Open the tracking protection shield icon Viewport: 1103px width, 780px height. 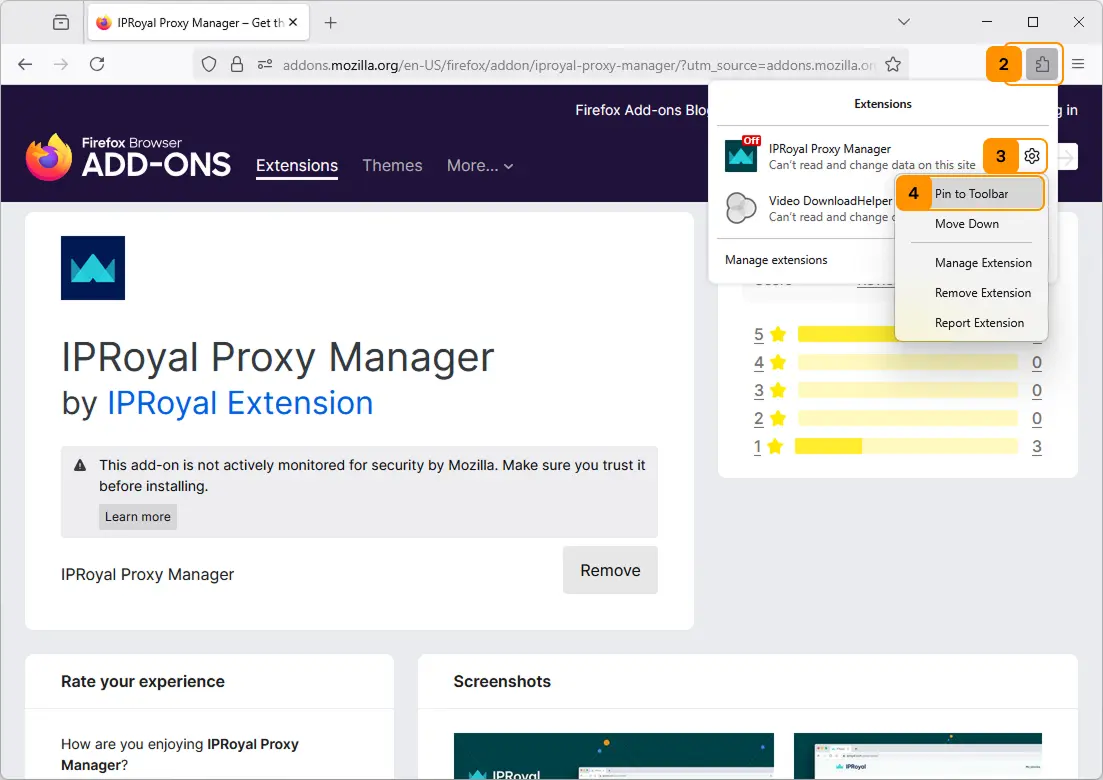(209, 65)
